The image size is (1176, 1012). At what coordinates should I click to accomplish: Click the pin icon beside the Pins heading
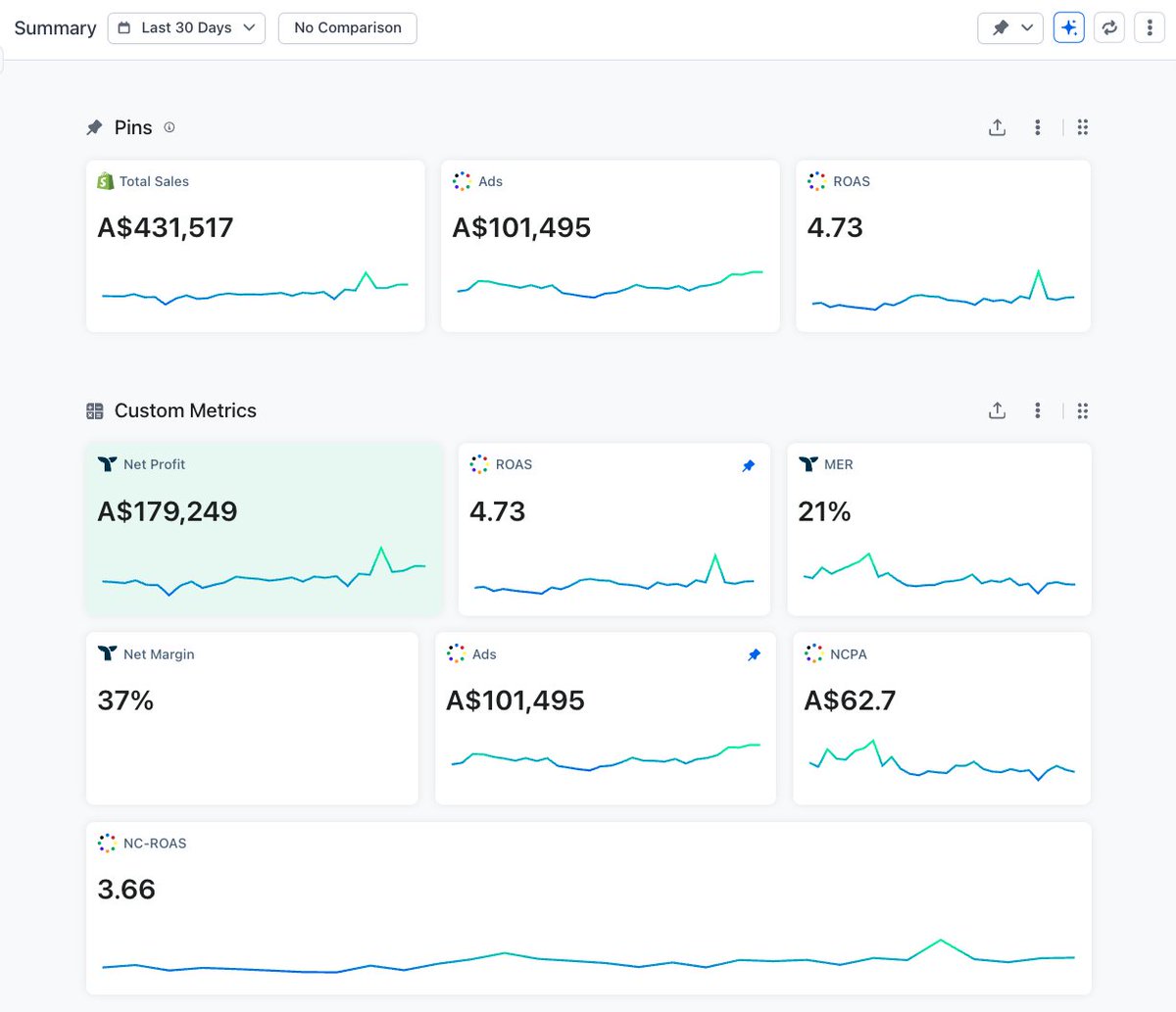pos(94,127)
